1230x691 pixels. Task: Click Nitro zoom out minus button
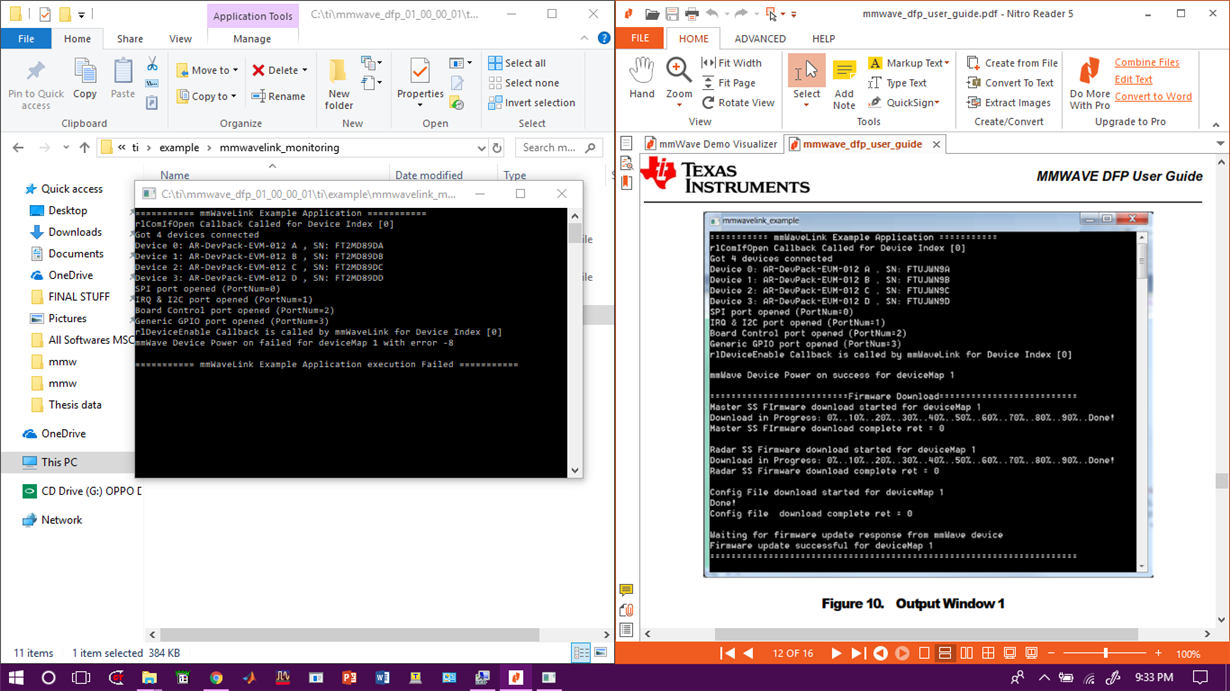(x=1052, y=654)
